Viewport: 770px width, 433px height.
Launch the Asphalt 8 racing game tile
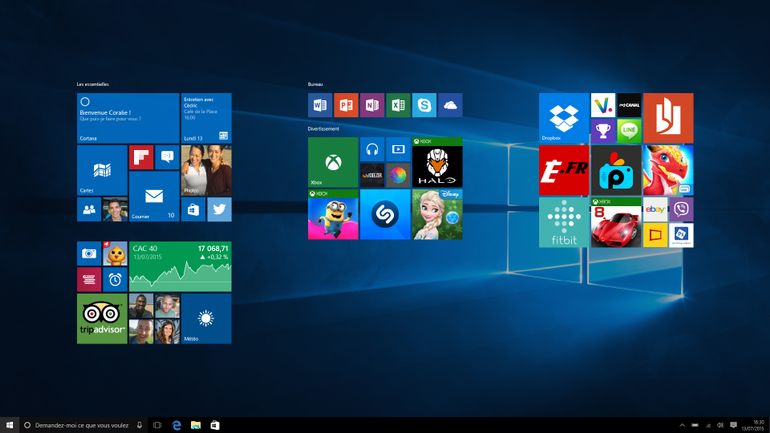click(x=616, y=222)
